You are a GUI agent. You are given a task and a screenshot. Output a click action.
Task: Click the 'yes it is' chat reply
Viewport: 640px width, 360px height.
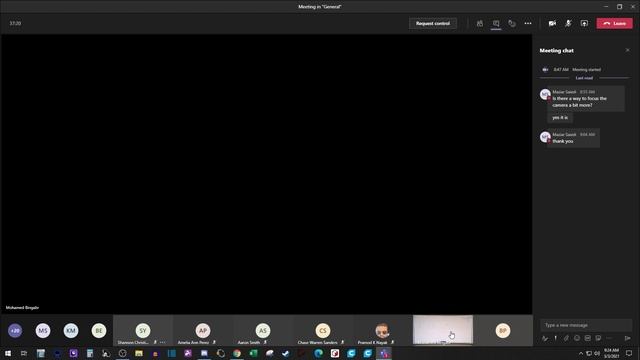[560, 118]
